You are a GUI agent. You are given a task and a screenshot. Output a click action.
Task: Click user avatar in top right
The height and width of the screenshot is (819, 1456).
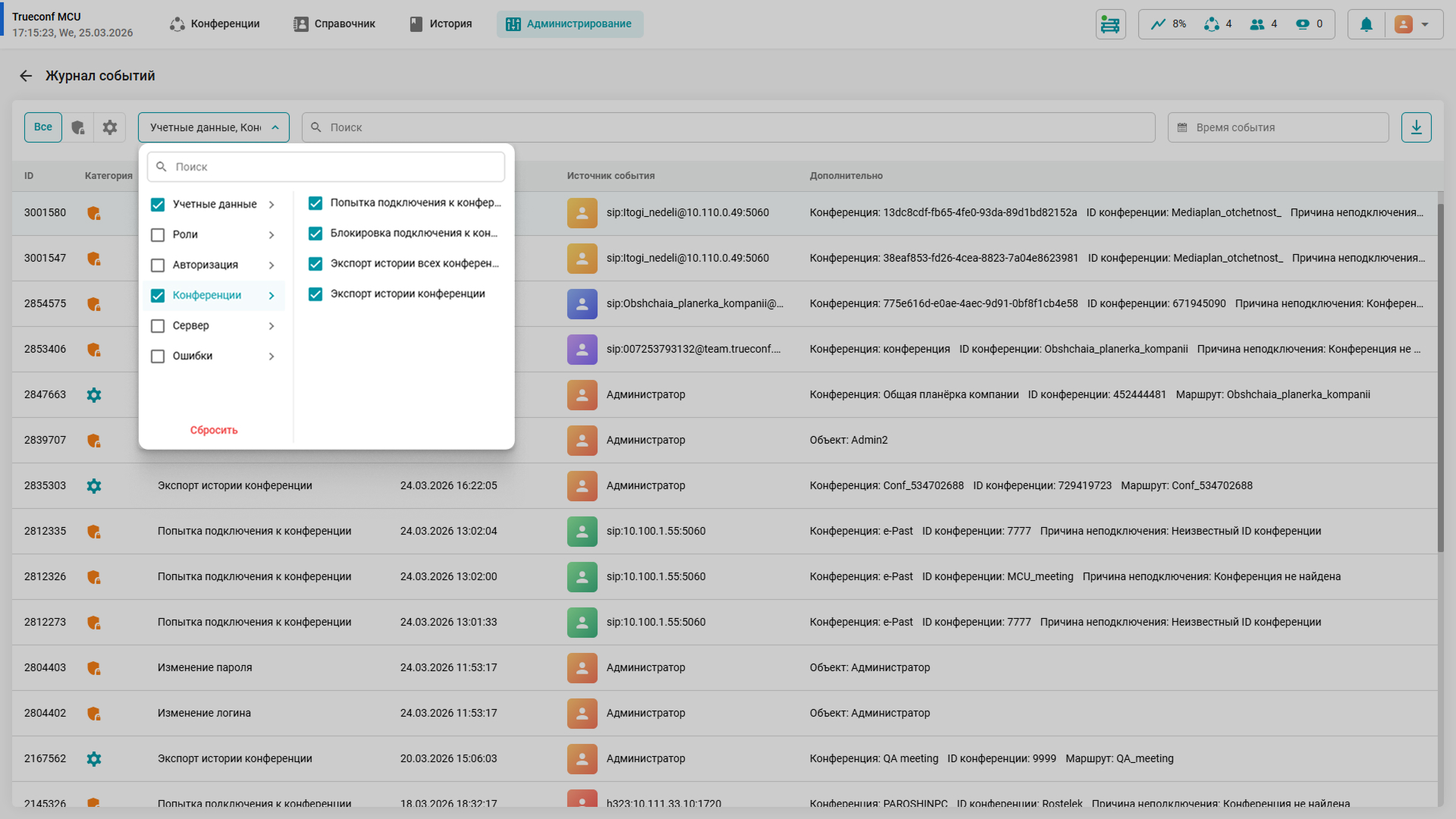point(1403,24)
